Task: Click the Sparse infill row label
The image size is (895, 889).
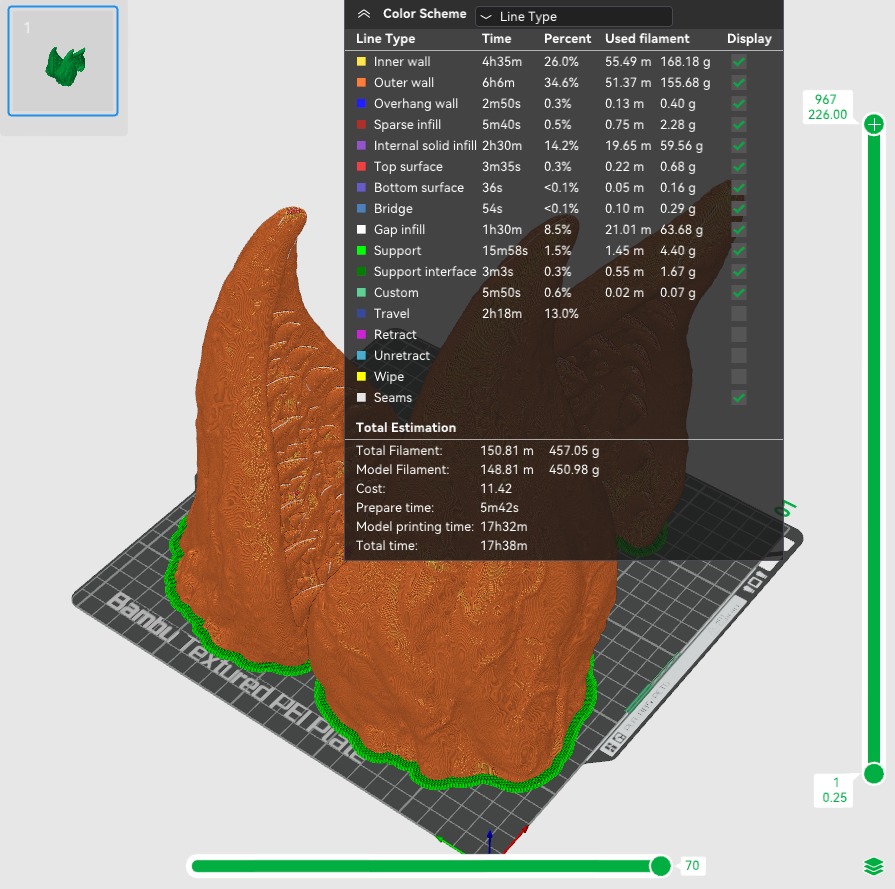Action: [x=407, y=124]
